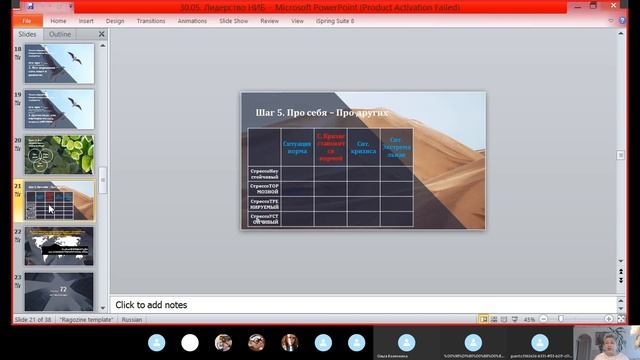Close the slides thumbnail pane
This screenshot has width=640, height=360.
click(x=101, y=34)
